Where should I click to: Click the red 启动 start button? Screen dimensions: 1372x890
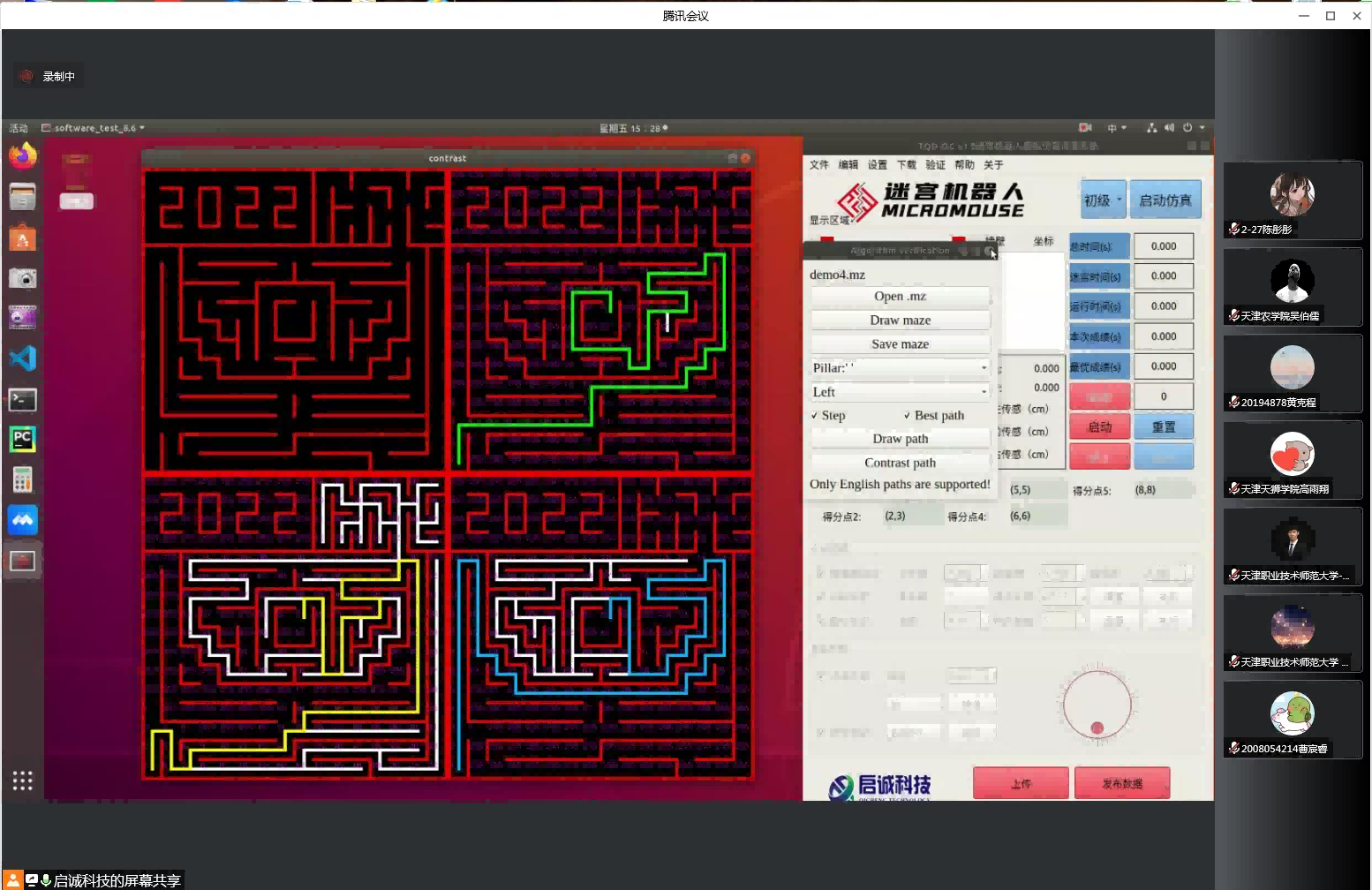1099,427
